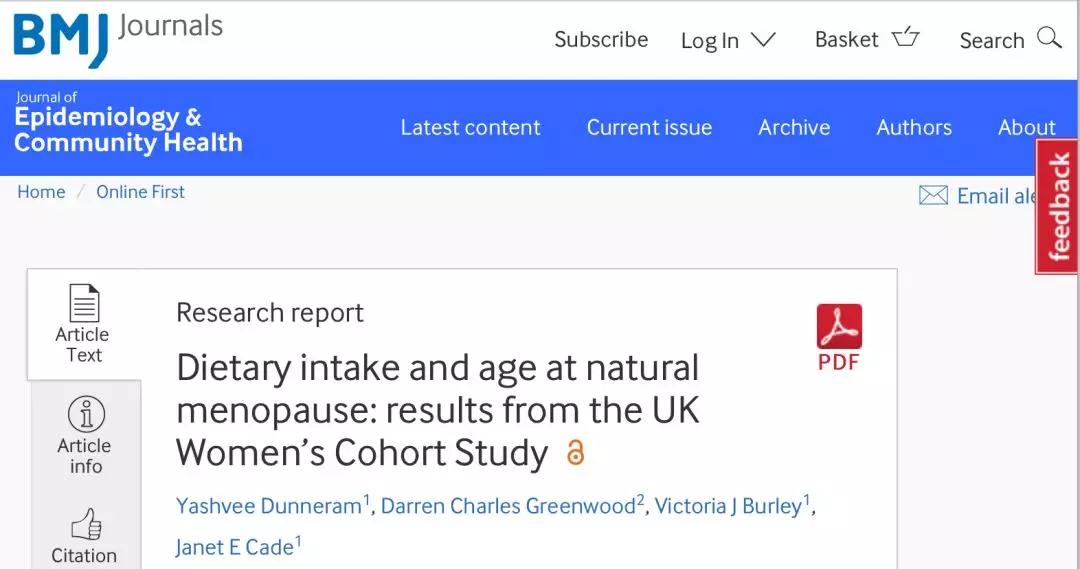
Task: Open author Yashvee Dunneram
Action: tap(269, 506)
